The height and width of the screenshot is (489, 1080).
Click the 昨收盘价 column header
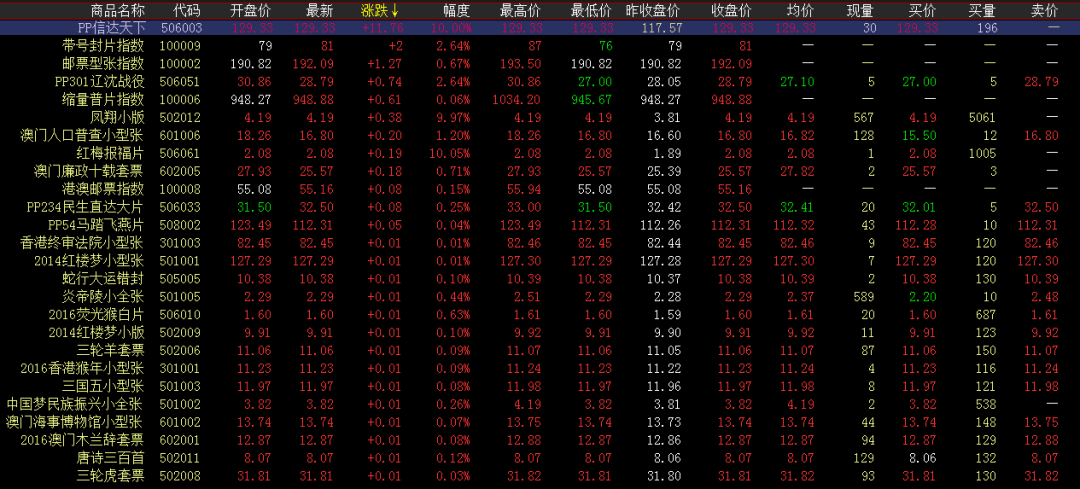(653, 10)
